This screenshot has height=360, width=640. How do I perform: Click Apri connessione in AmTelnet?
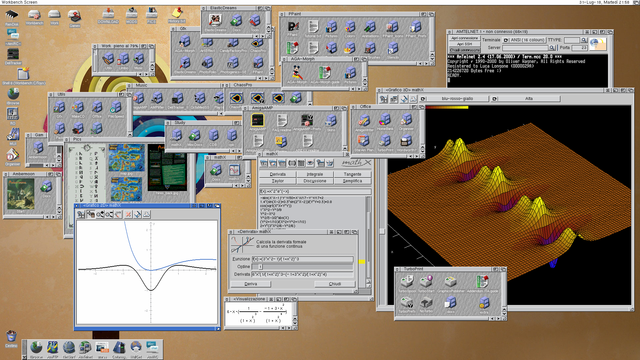click(x=464, y=38)
